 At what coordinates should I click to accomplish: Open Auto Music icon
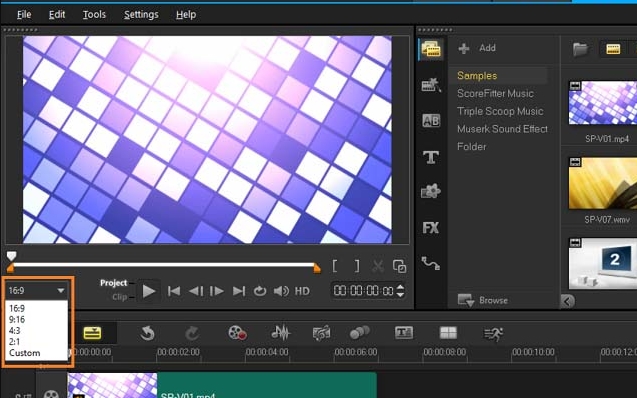pos(321,333)
